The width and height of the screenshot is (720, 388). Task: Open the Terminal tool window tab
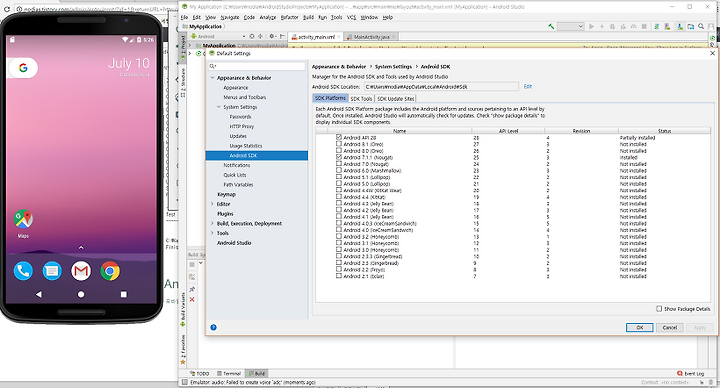(x=229, y=373)
